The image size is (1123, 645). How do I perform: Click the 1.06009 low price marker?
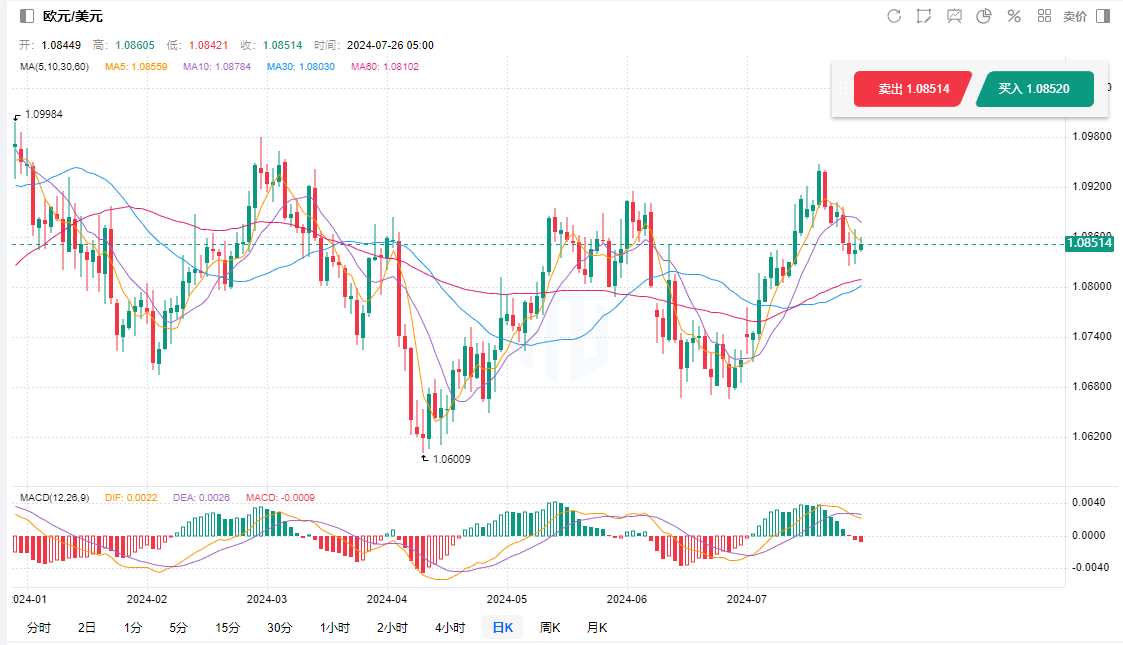450,459
